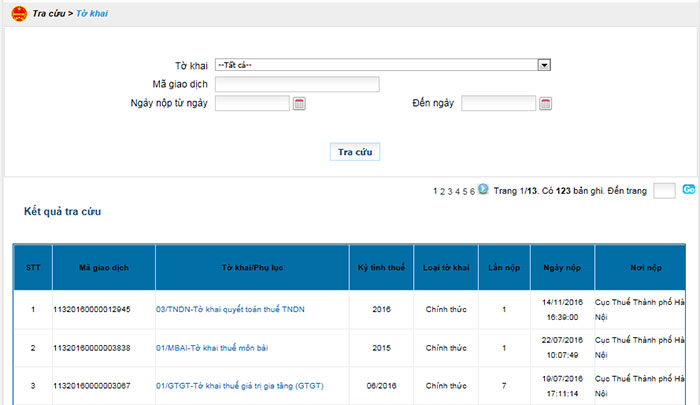Viewport: 700px width, 405px height.
Task: Click the Ngày nộp từ ngày date field
Action: point(252,103)
